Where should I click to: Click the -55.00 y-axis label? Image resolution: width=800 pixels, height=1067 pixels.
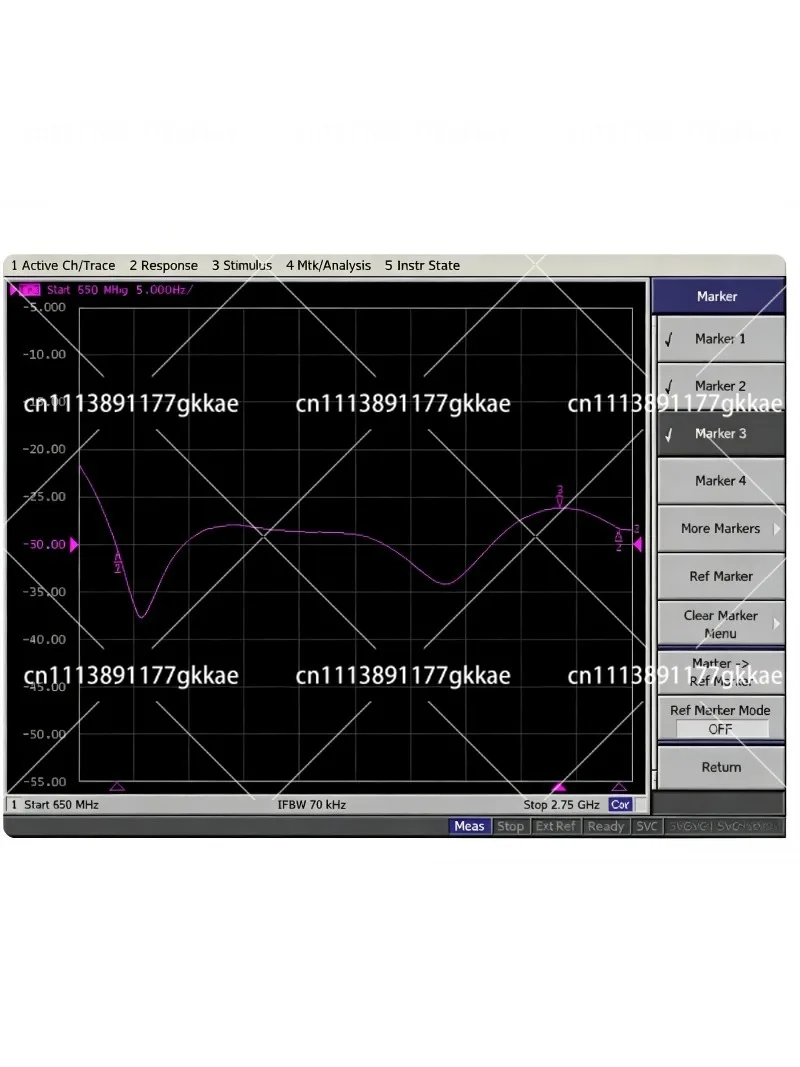44,782
